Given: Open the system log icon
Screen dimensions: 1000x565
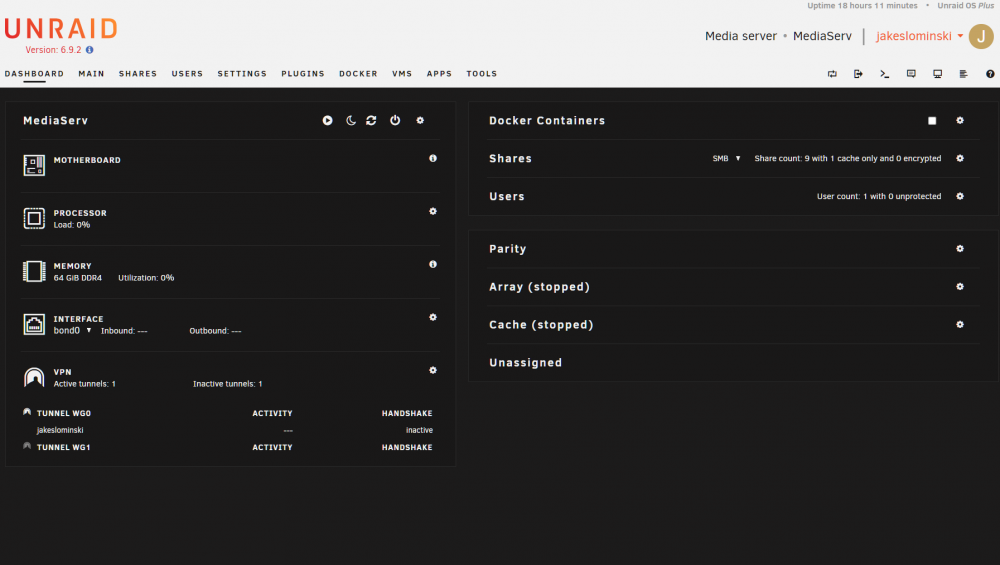Looking at the screenshot, I should tap(964, 74).
